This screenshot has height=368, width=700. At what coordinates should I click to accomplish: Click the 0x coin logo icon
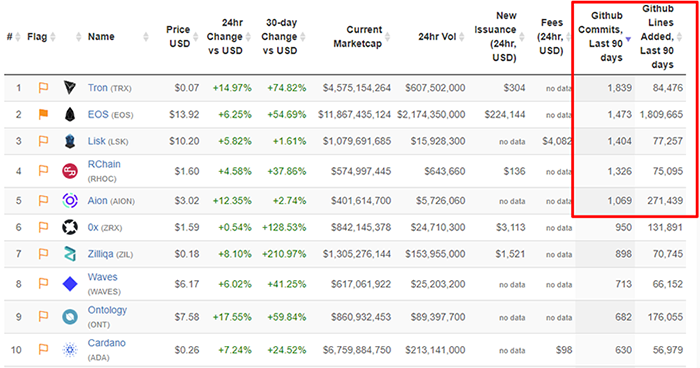[70, 227]
